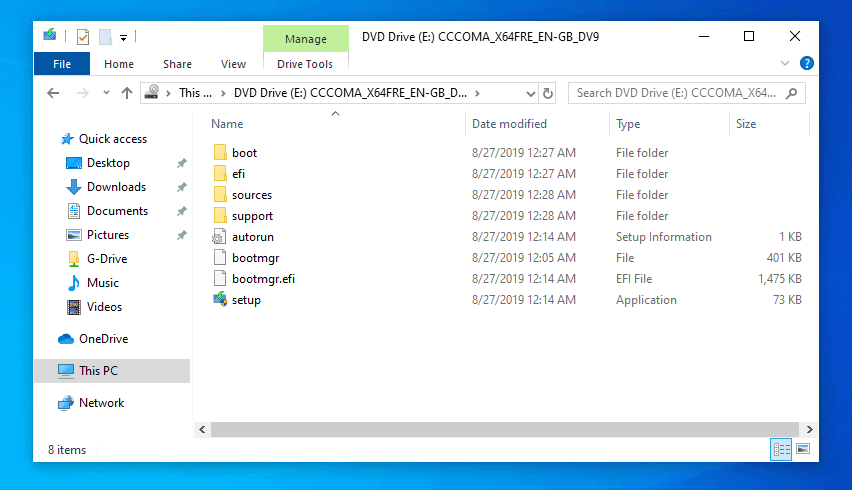852x490 pixels.
Task: Click the '1,475 KB' size cell
Action: [780, 279]
